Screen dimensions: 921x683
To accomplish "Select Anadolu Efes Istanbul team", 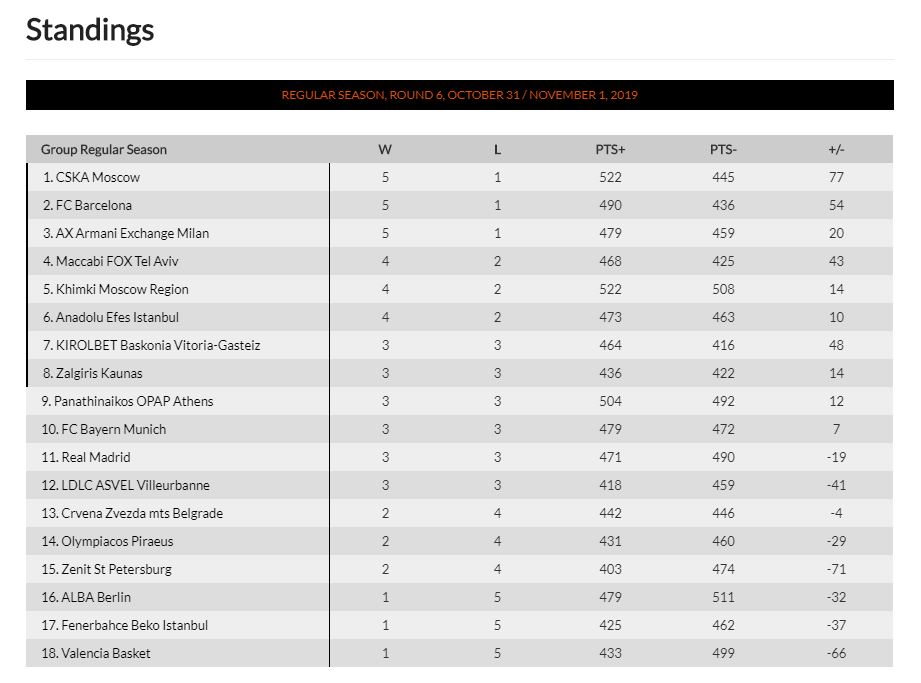I will 117,318.
